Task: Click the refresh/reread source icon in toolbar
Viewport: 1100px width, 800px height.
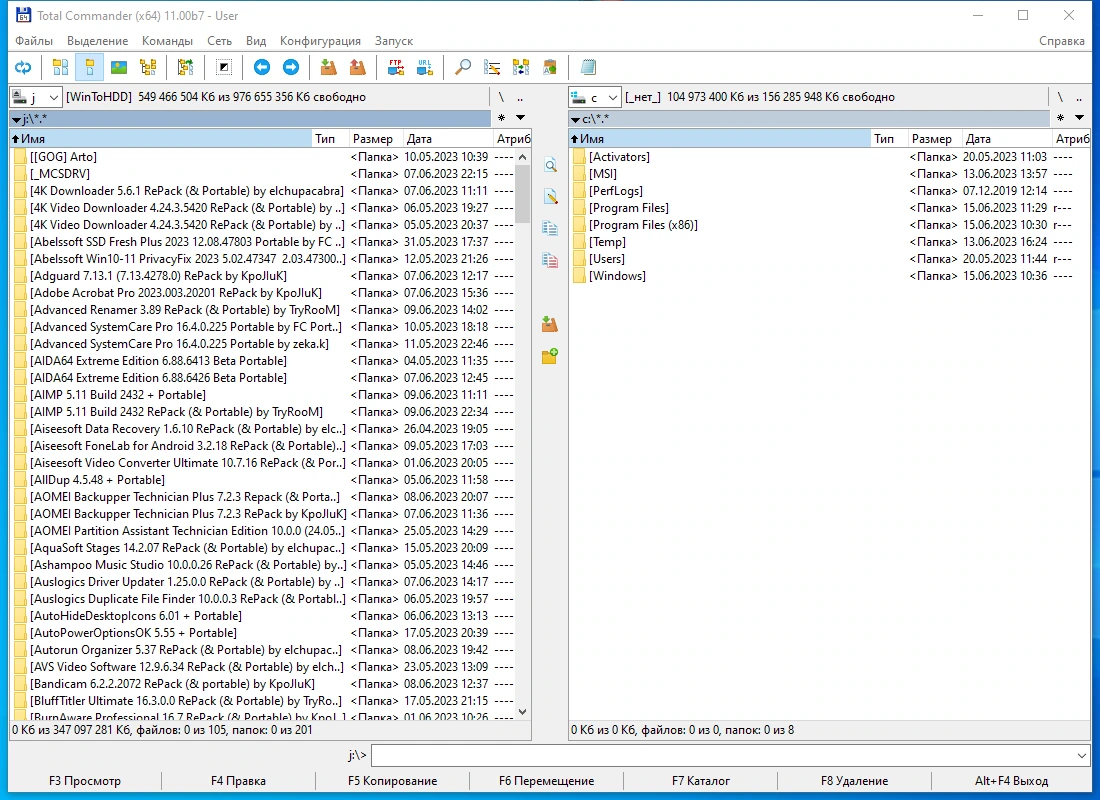Action: (x=23, y=67)
